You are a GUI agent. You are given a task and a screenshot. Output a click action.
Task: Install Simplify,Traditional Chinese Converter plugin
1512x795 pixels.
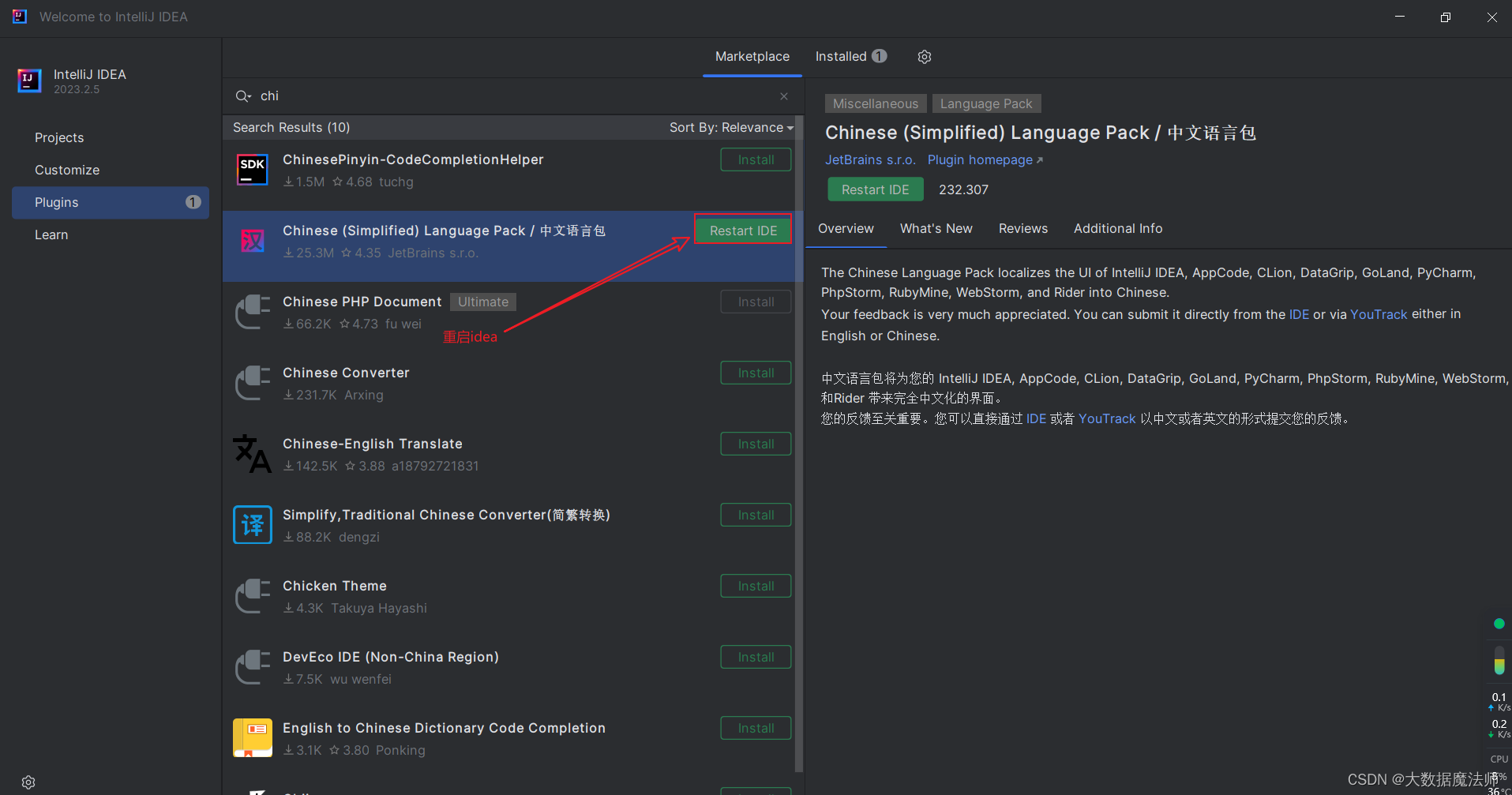coord(756,515)
